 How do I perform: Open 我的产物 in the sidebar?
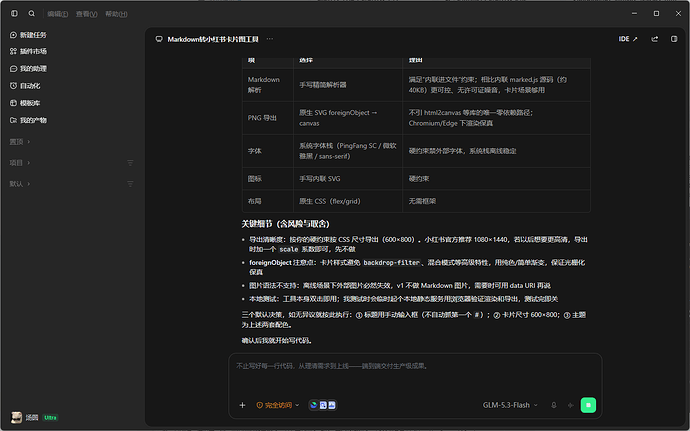pos(28,120)
